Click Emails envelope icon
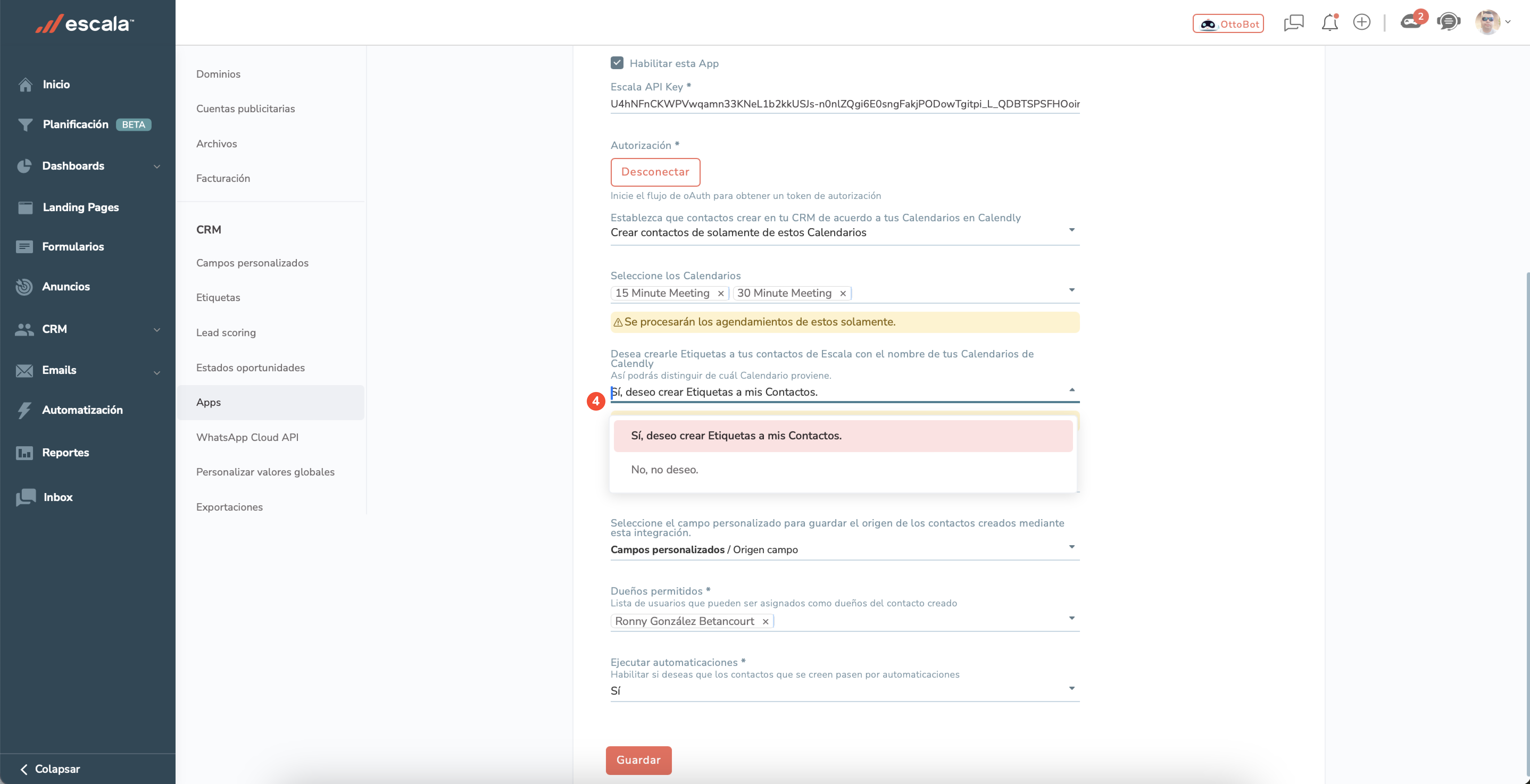1530x784 pixels. [x=24, y=371]
